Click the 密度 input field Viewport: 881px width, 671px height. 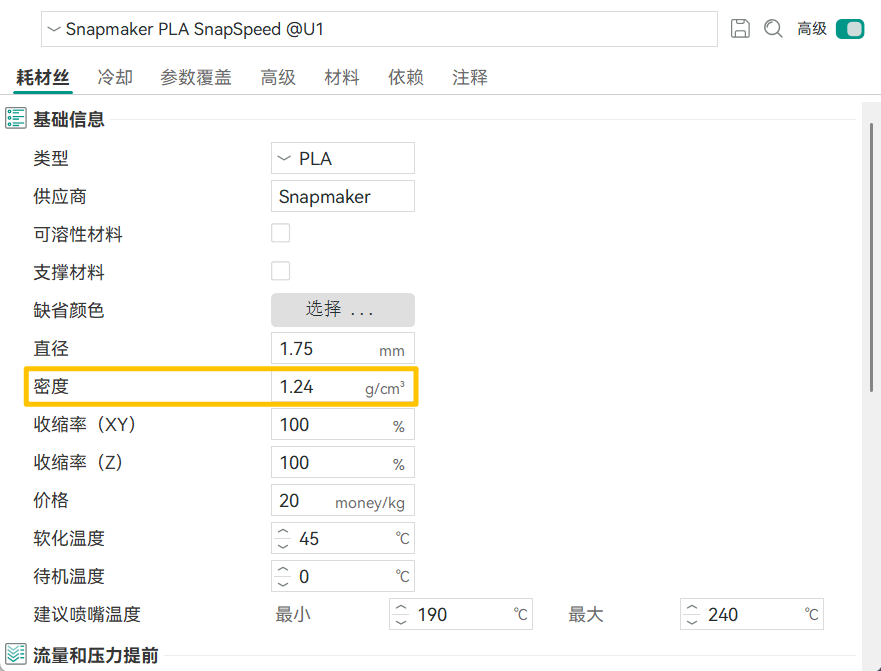[x=318, y=387]
